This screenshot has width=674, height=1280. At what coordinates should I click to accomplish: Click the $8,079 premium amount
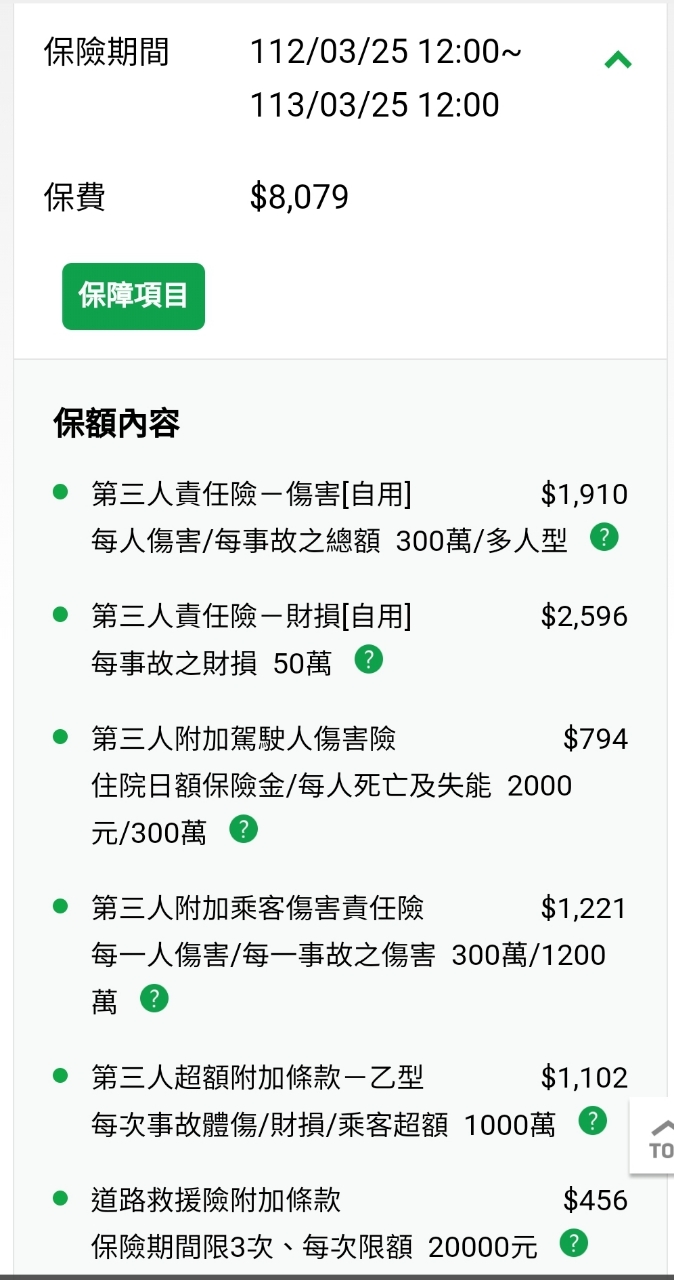click(x=299, y=197)
